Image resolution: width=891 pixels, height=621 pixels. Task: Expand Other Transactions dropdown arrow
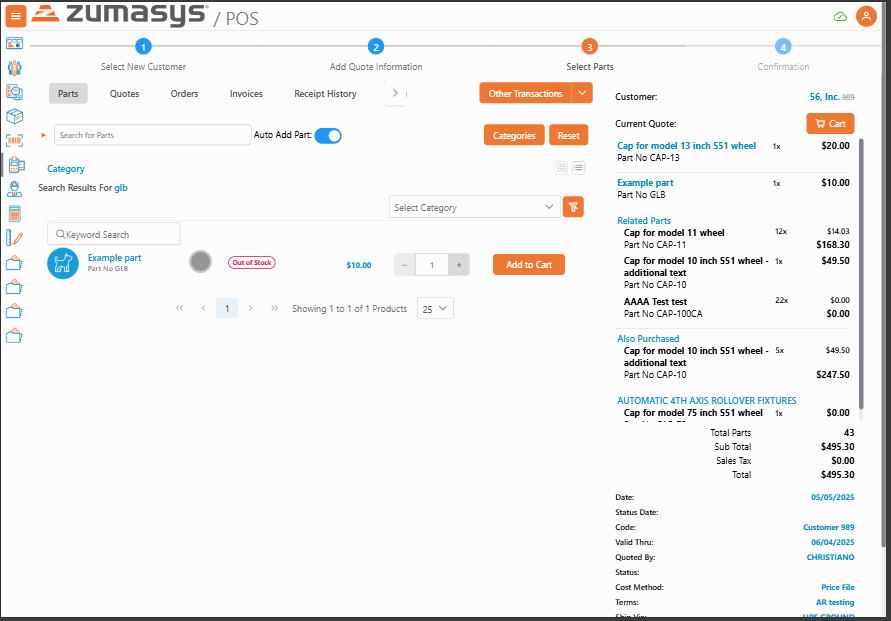point(582,93)
